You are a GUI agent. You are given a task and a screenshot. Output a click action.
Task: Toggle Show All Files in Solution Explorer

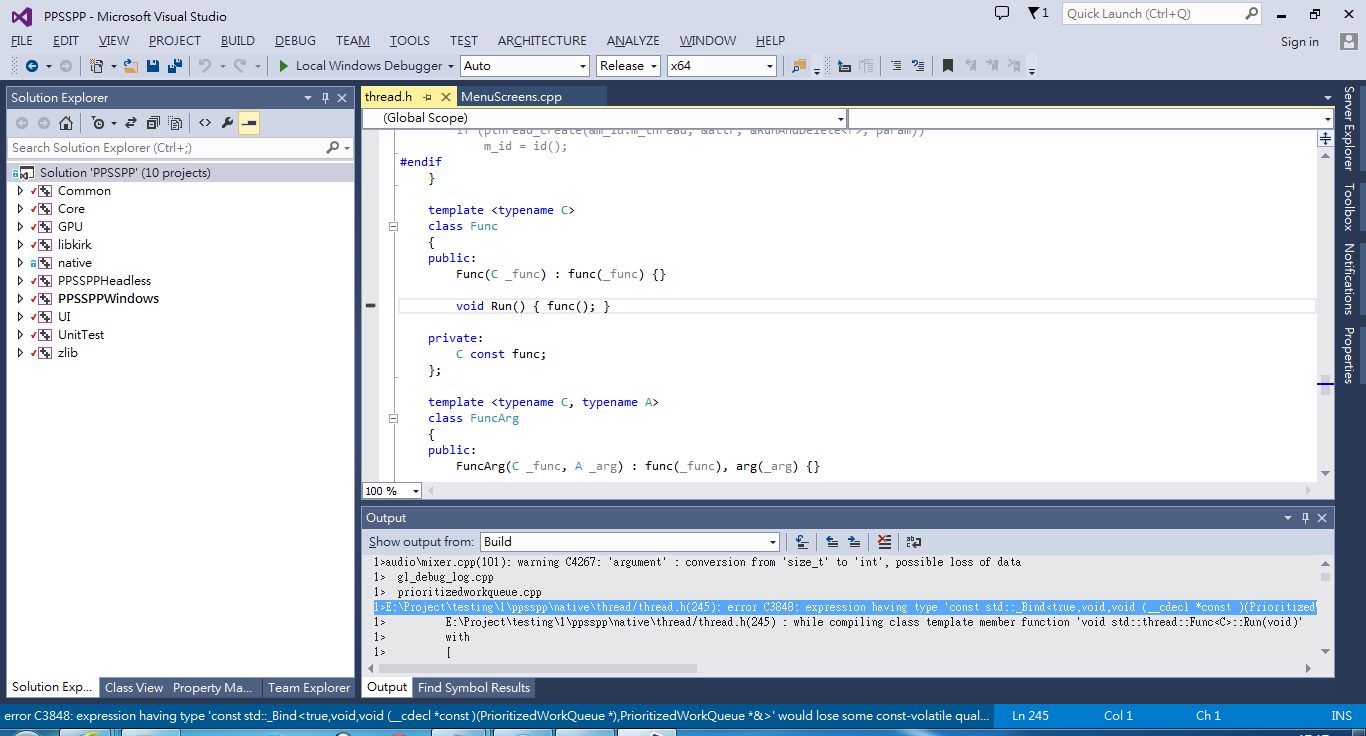[x=176, y=123]
